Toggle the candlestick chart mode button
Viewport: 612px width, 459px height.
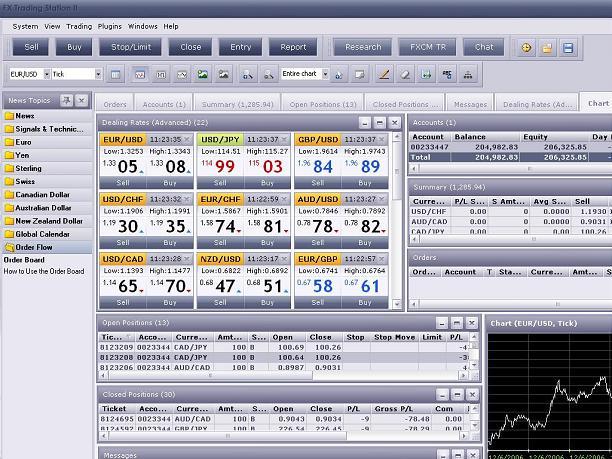click(x=161, y=74)
